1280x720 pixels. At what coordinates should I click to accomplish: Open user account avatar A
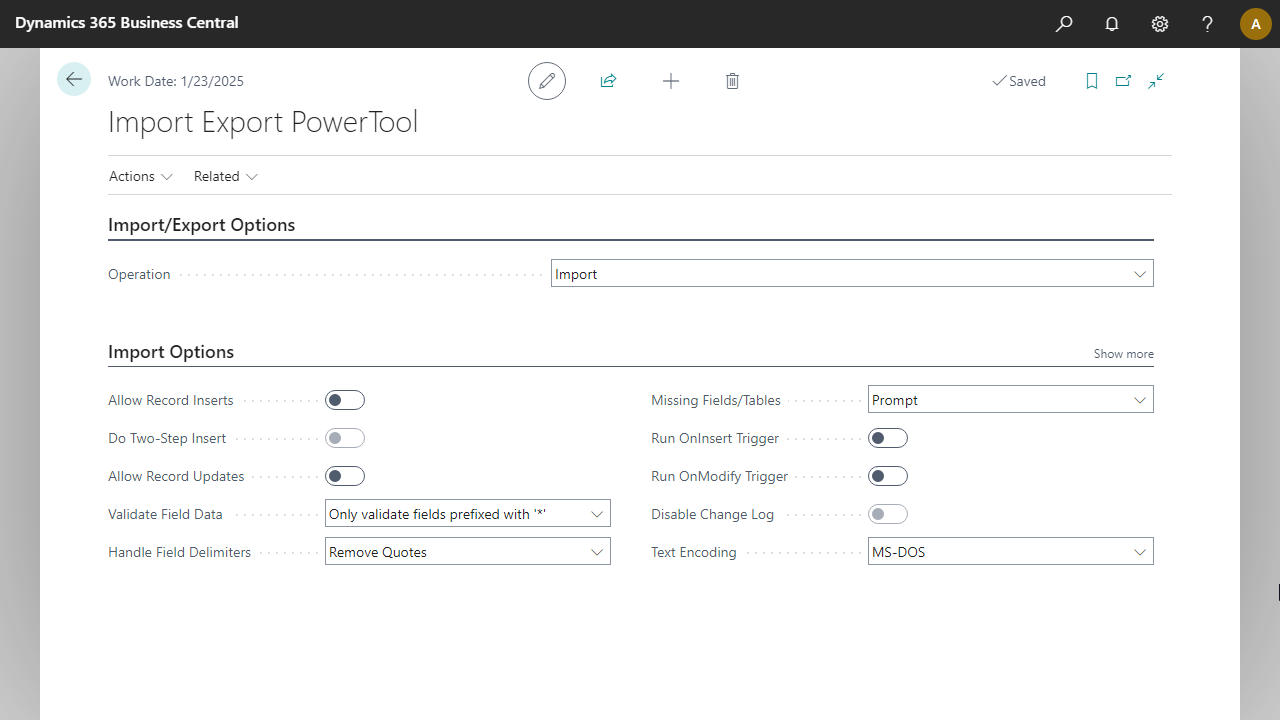1256,24
